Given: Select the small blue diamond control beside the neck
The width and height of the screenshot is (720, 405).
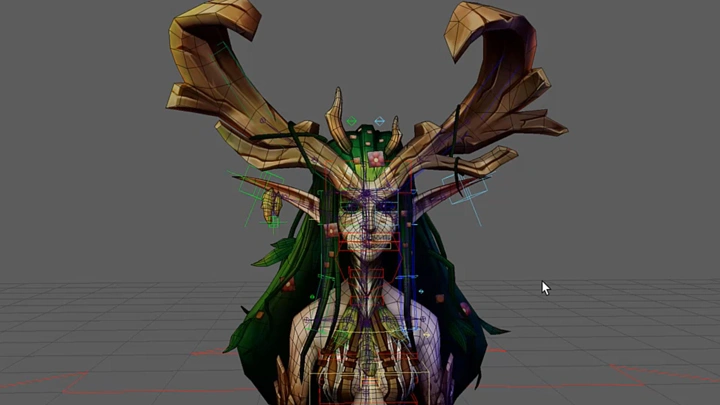Looking at the screenshot, I should 421,292.
